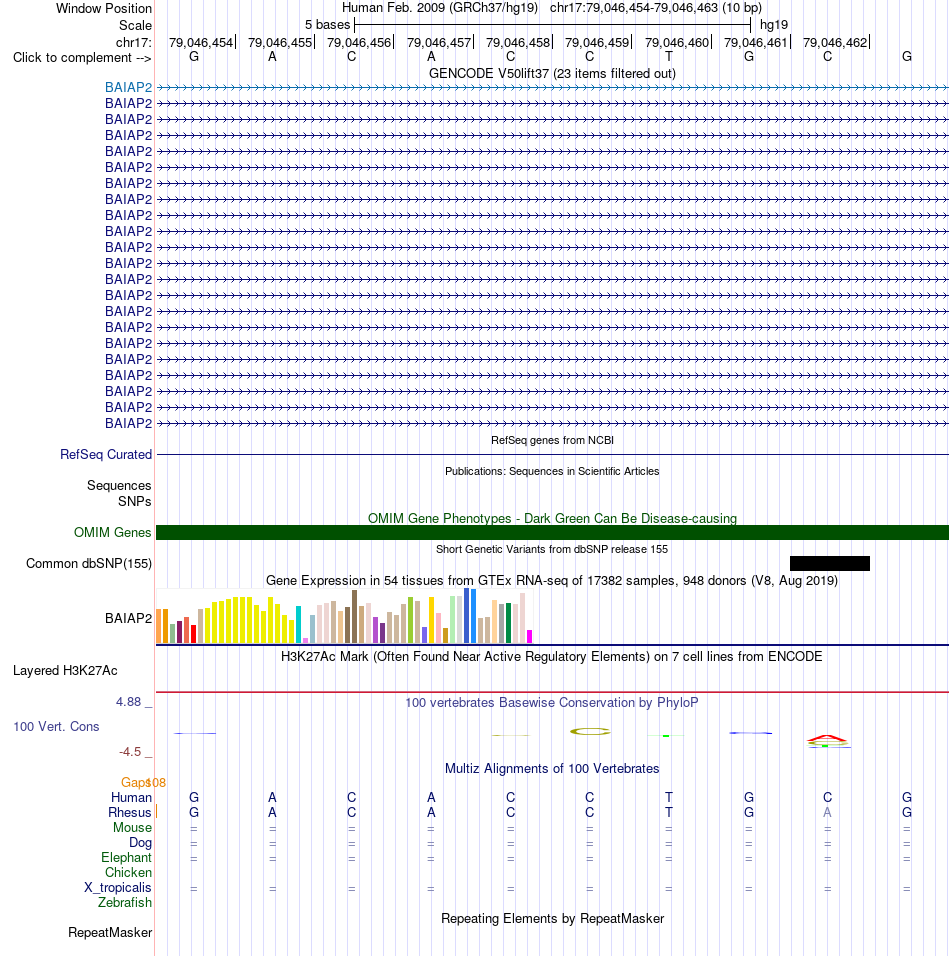Open the GENCODE V50lift37 track title

[x=552, y=74]
